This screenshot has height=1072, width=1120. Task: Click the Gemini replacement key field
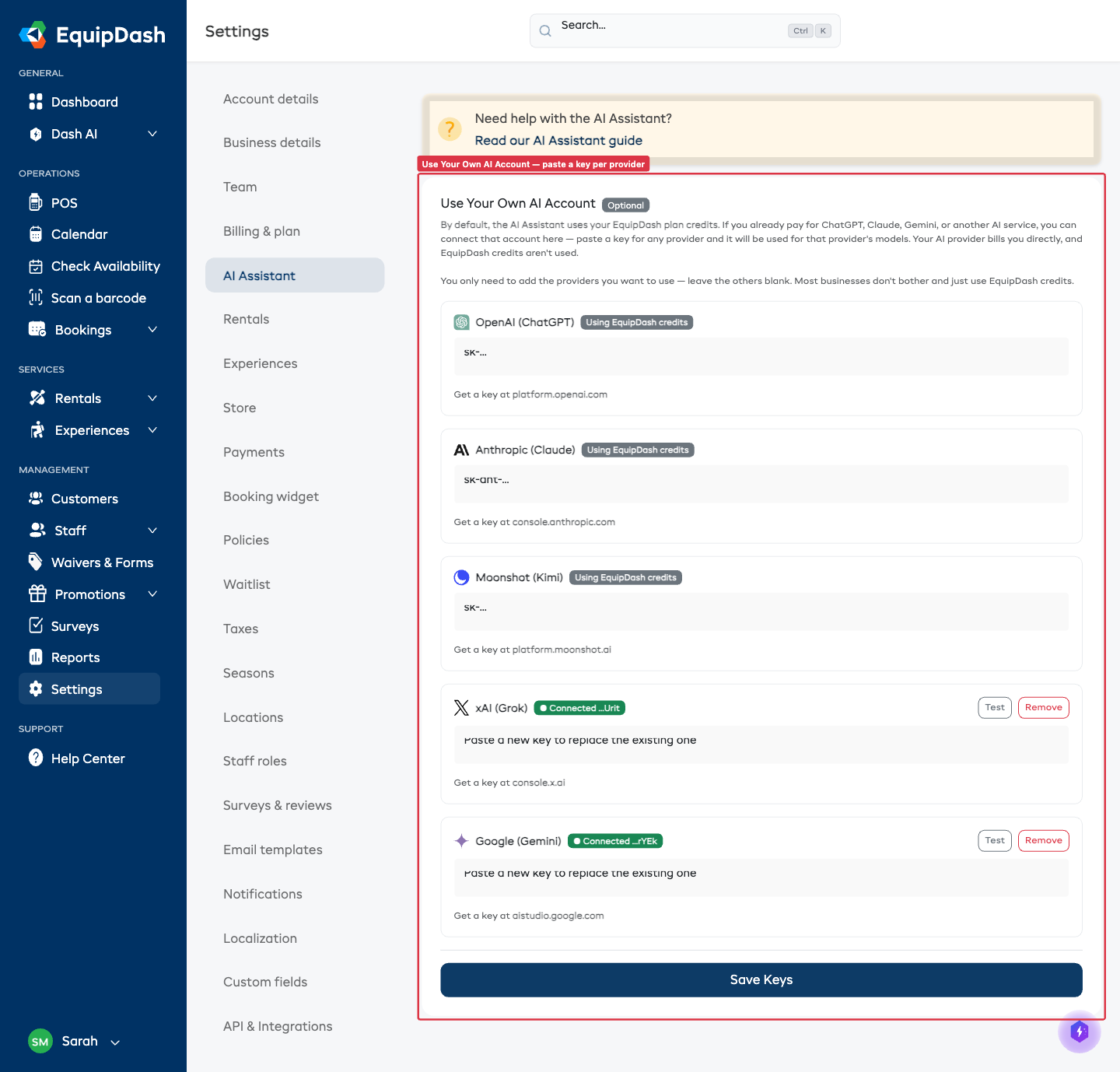(x=761, y=878)
